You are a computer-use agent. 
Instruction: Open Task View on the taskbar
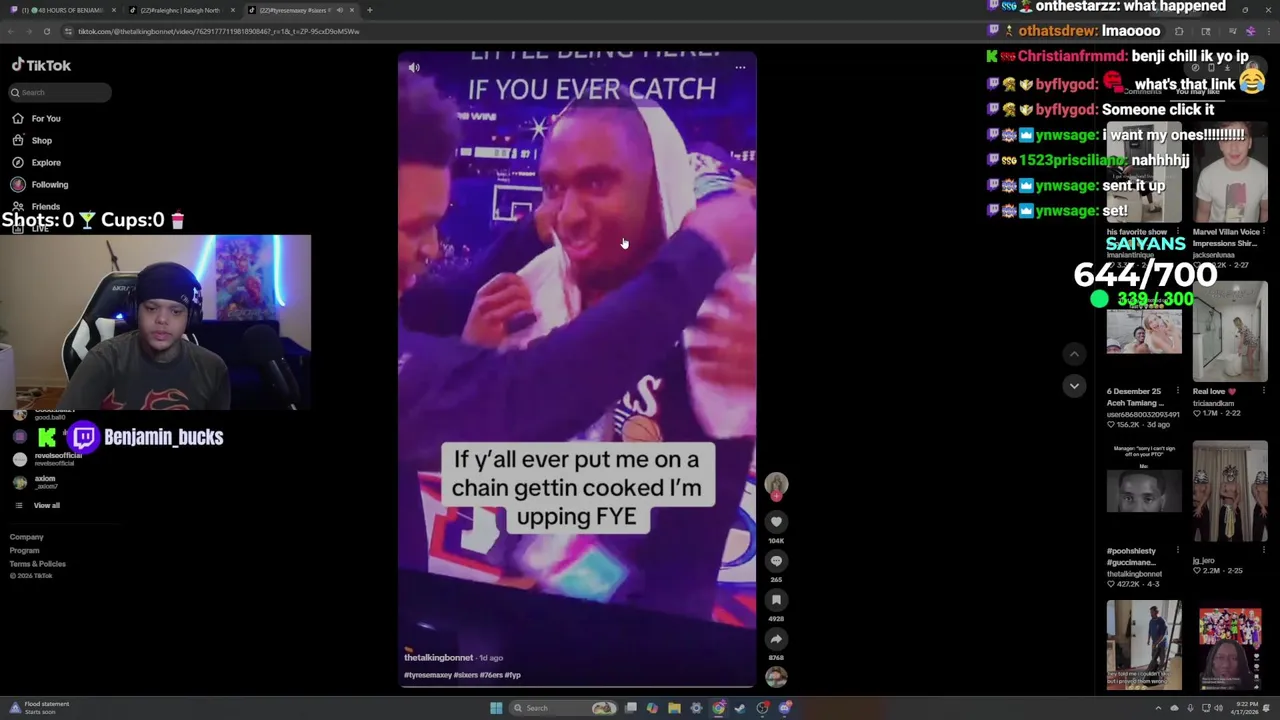631,708
